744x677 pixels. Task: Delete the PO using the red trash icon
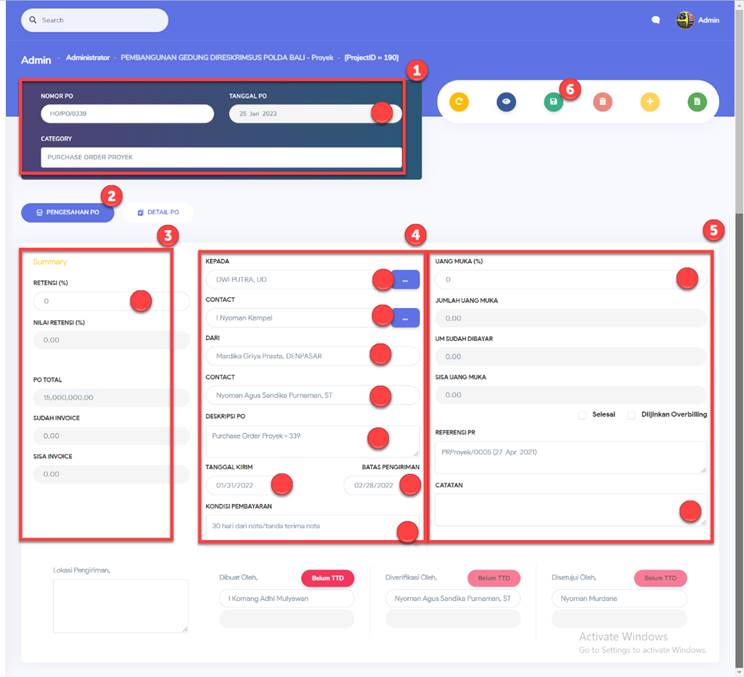602,101
